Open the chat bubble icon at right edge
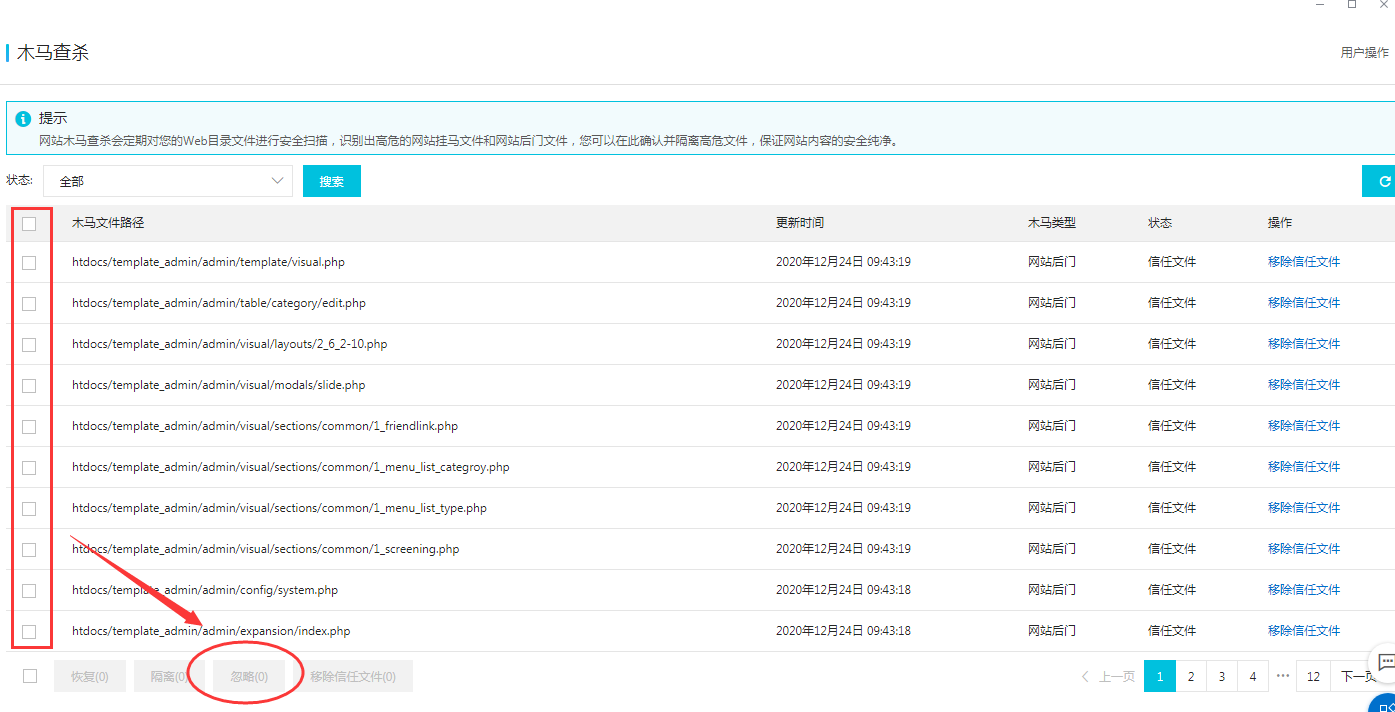Screen dimensions: 1395x712 point(1385,661)
